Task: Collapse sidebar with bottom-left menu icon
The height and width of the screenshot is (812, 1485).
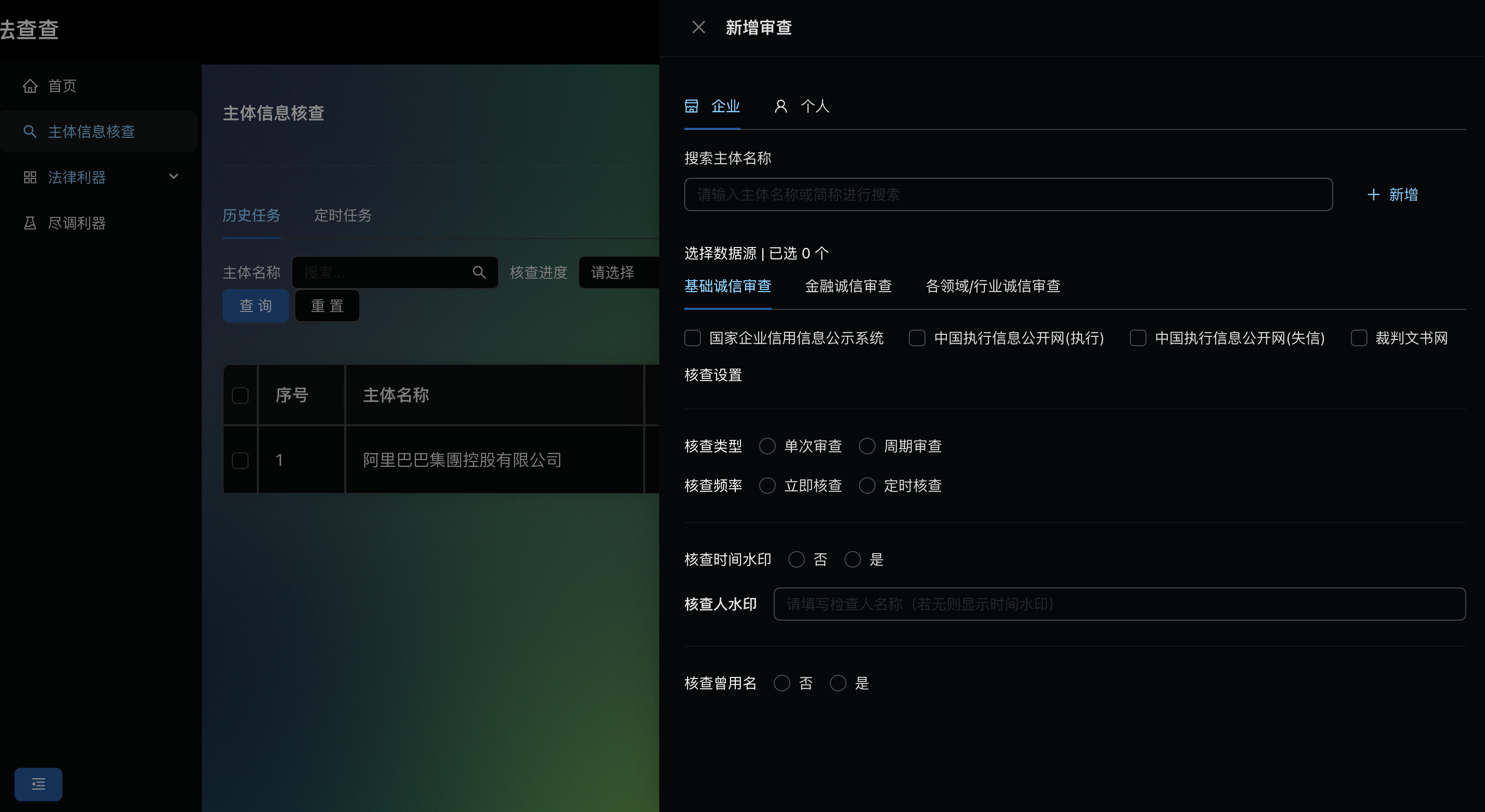Action: coord(38,784)
